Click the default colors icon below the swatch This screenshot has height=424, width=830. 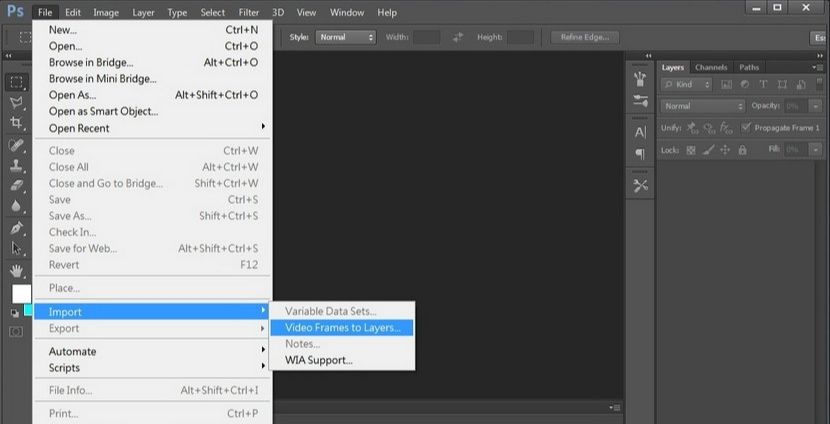[15, 313]
